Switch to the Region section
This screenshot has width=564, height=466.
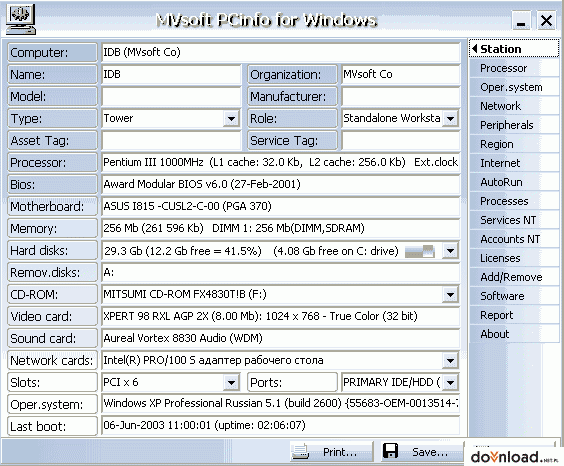tap(514, 144)
